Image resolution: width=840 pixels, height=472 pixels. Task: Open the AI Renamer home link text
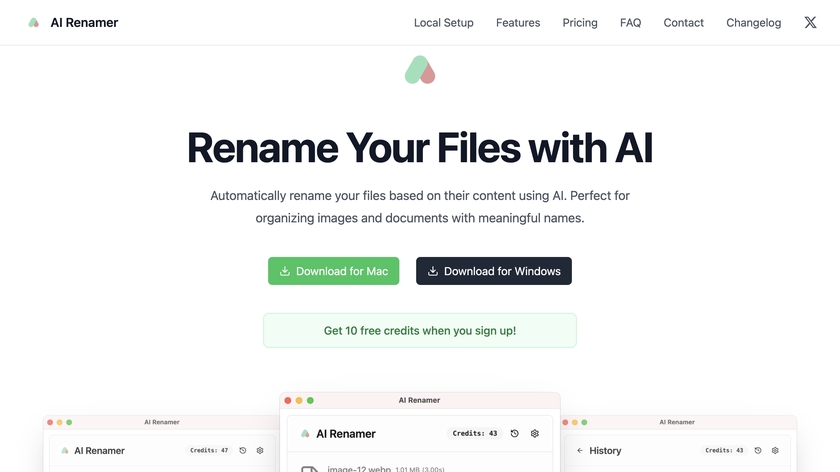[x=84, y=23]
